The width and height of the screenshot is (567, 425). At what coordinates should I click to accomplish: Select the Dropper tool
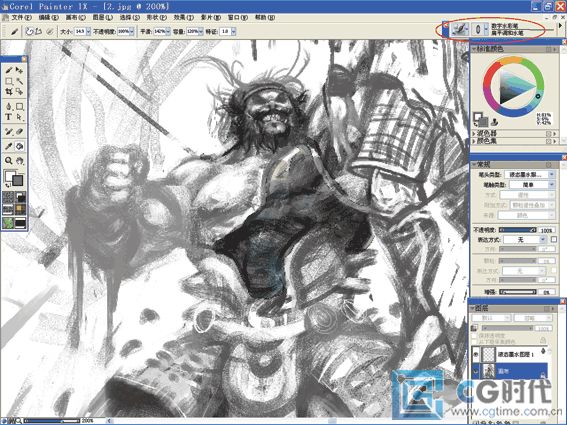(9, 146)
